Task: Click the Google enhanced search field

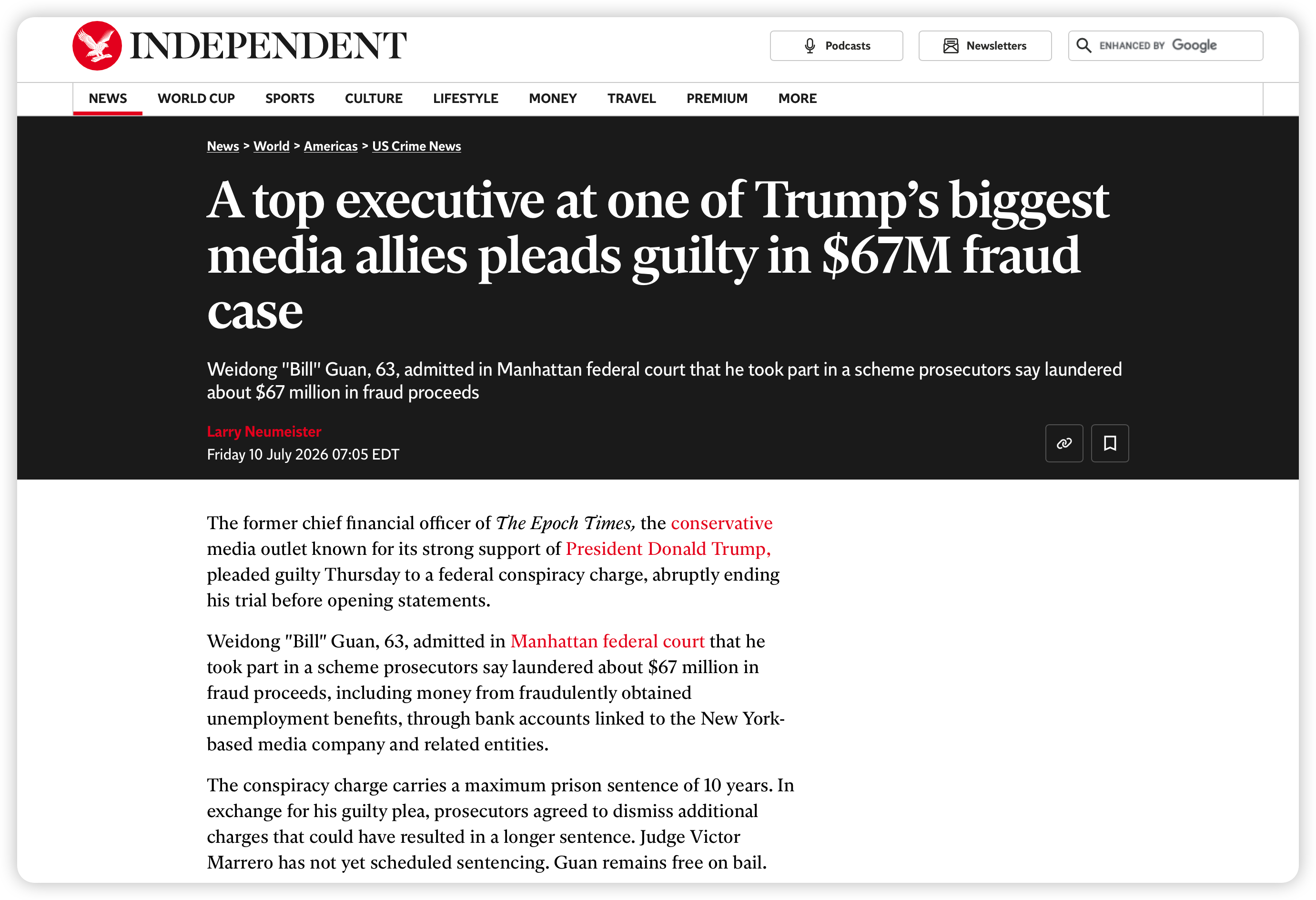Action: (x=1165, y=46)
